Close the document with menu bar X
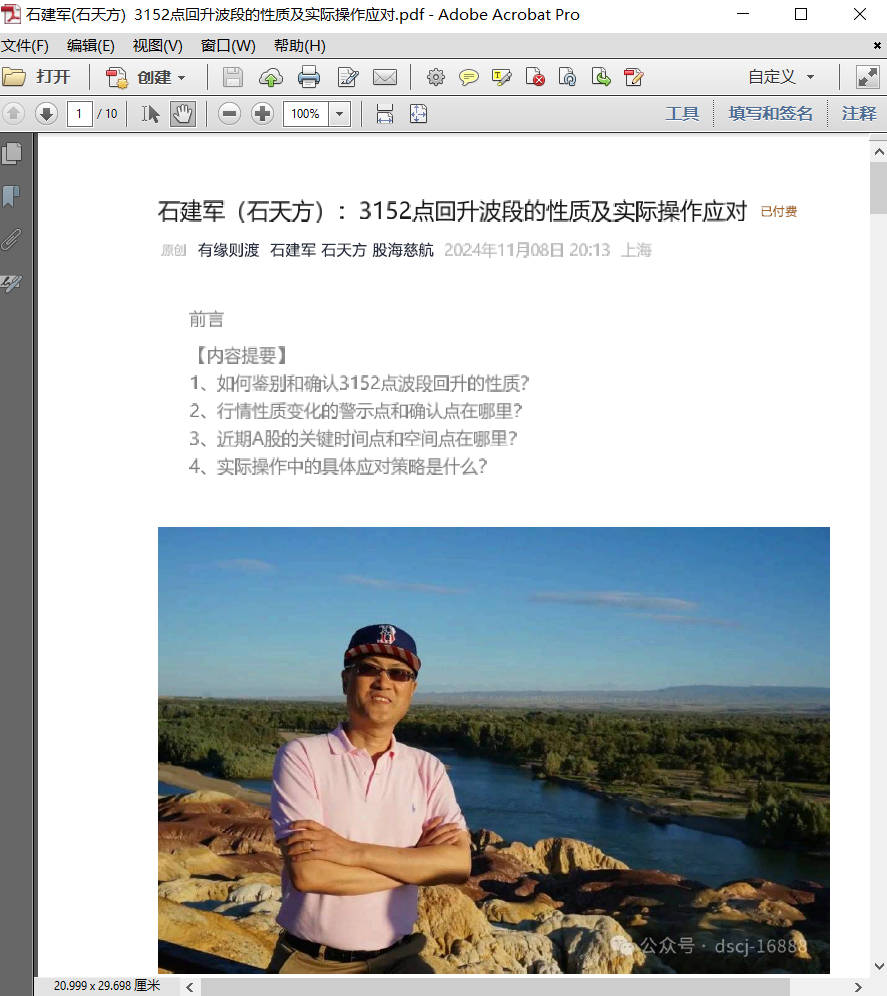This screenshot has height=996, width=887. (x=877, y=46)
